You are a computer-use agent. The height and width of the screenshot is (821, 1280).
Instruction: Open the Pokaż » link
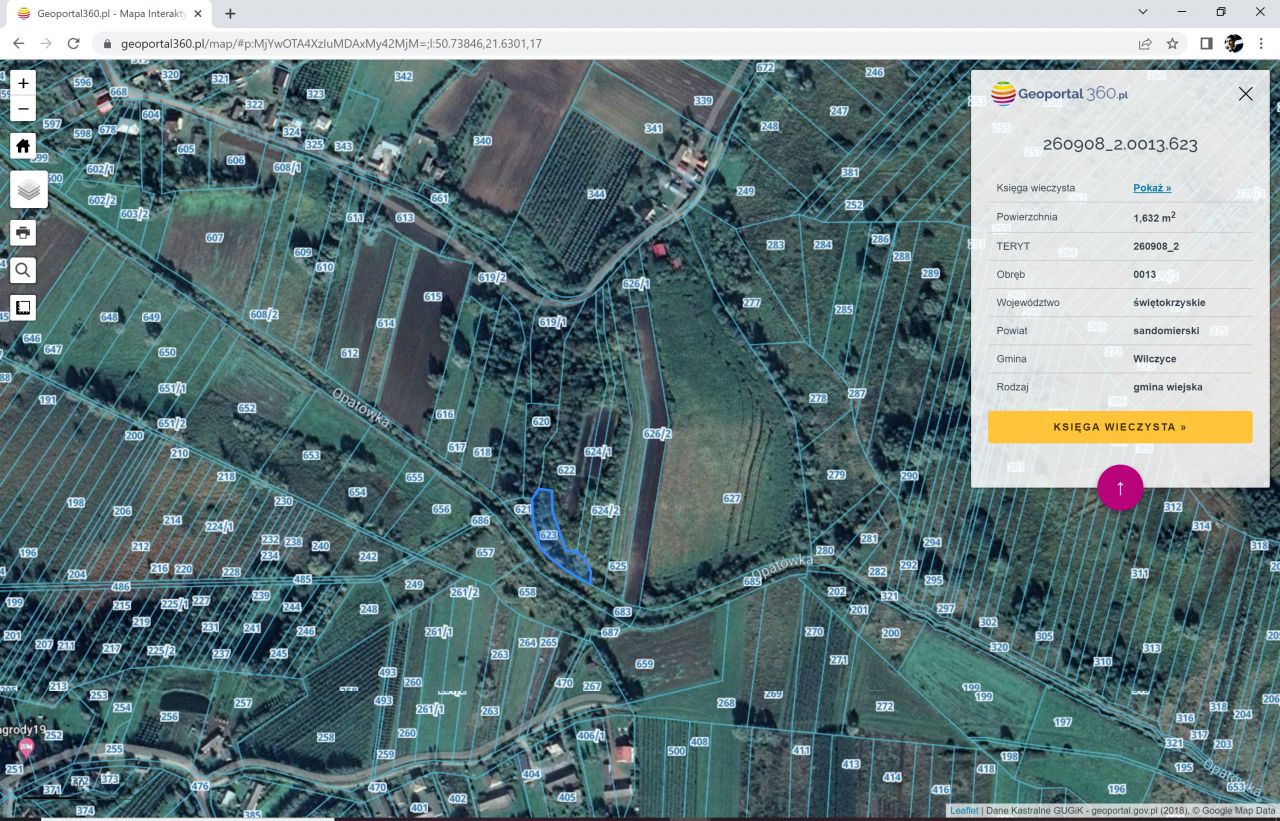[x=1151, y=188]
